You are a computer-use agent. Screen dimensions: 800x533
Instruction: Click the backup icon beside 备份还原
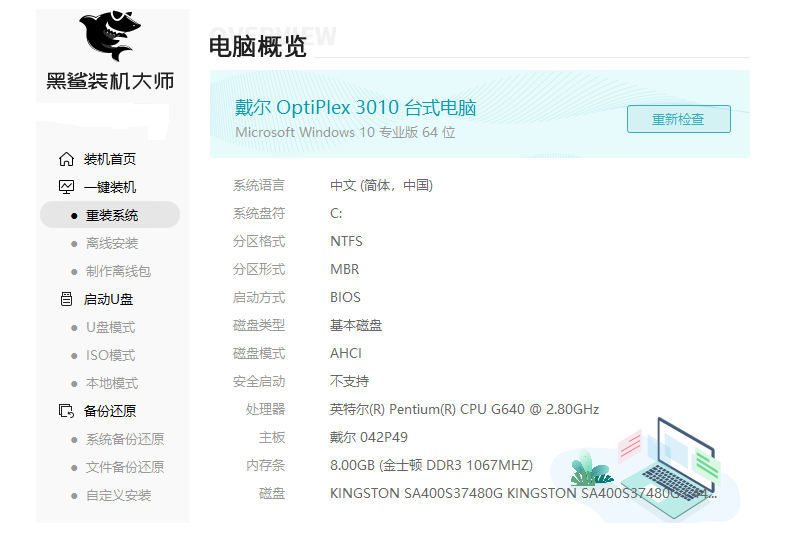coord(66,411)
